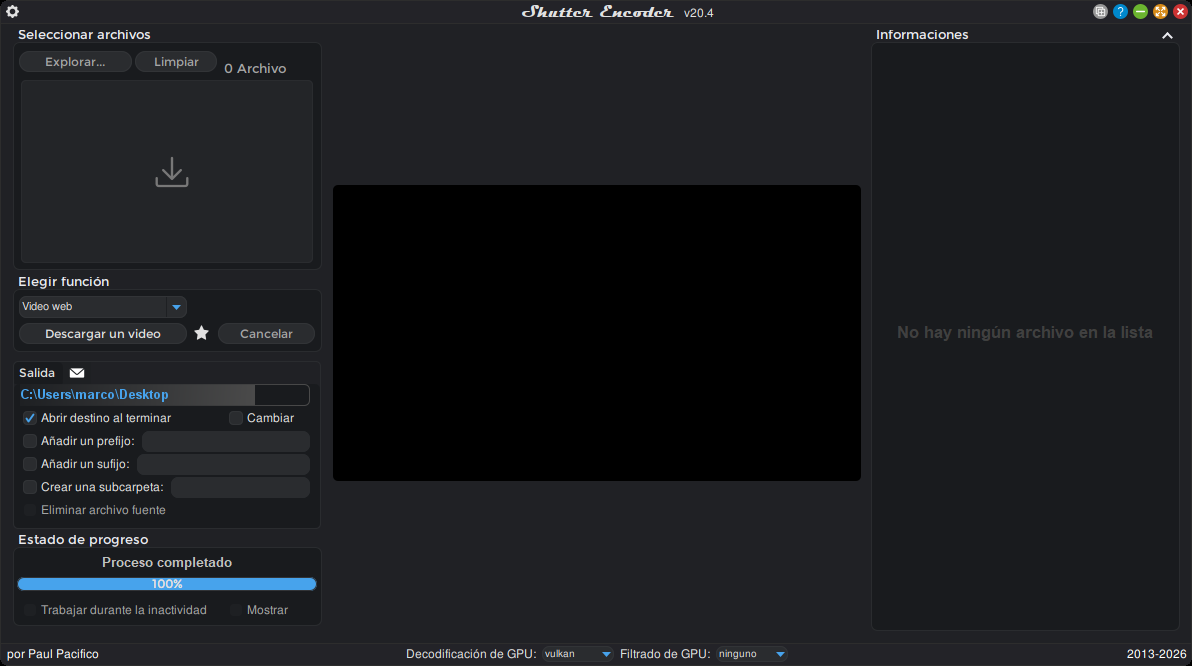Uncheck "Abrir destino al terminar"
Viewport: 1192px width, 666px height.
click(x=30, y=418)
